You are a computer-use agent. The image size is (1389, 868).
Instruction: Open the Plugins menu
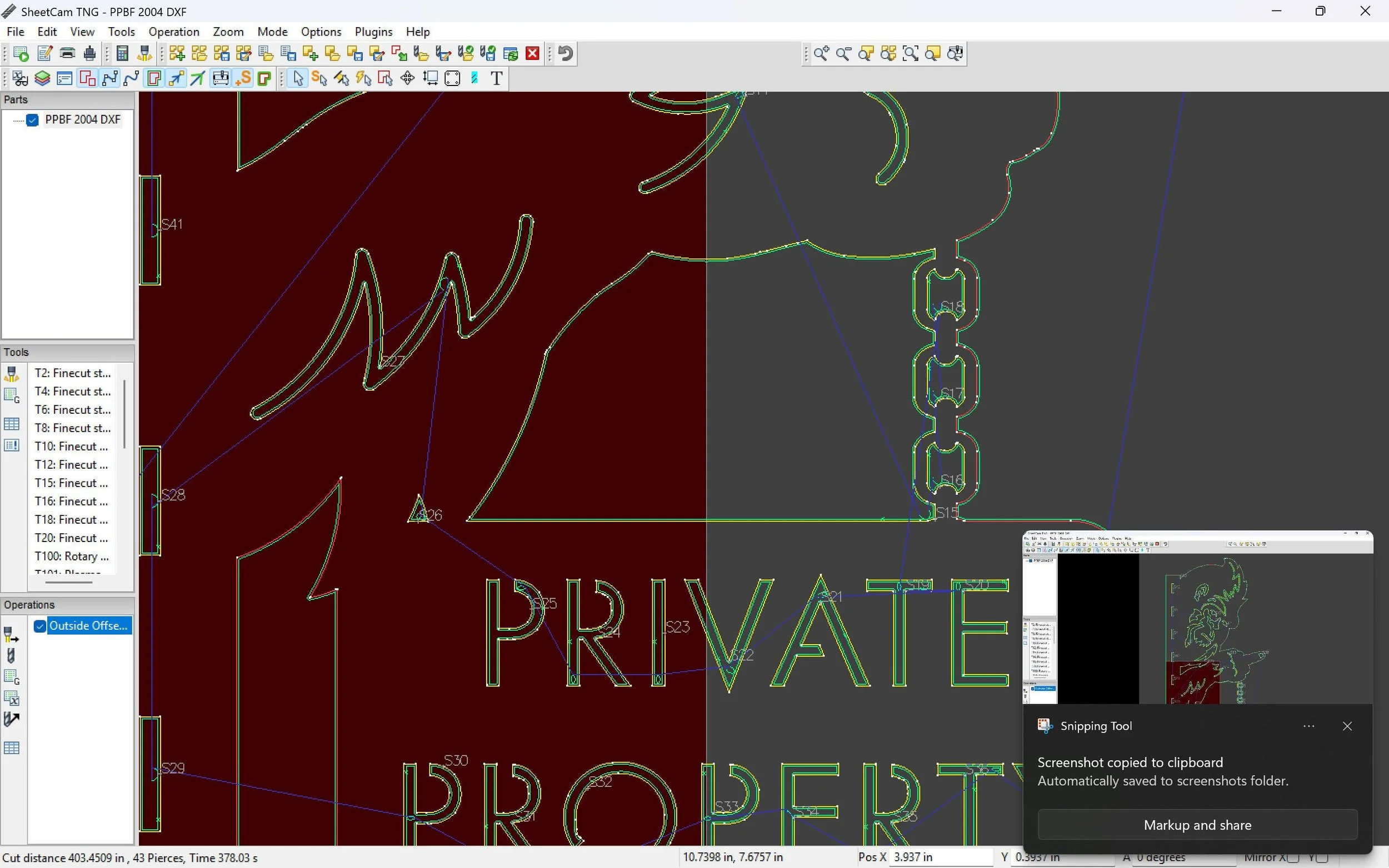click(373, 32)
